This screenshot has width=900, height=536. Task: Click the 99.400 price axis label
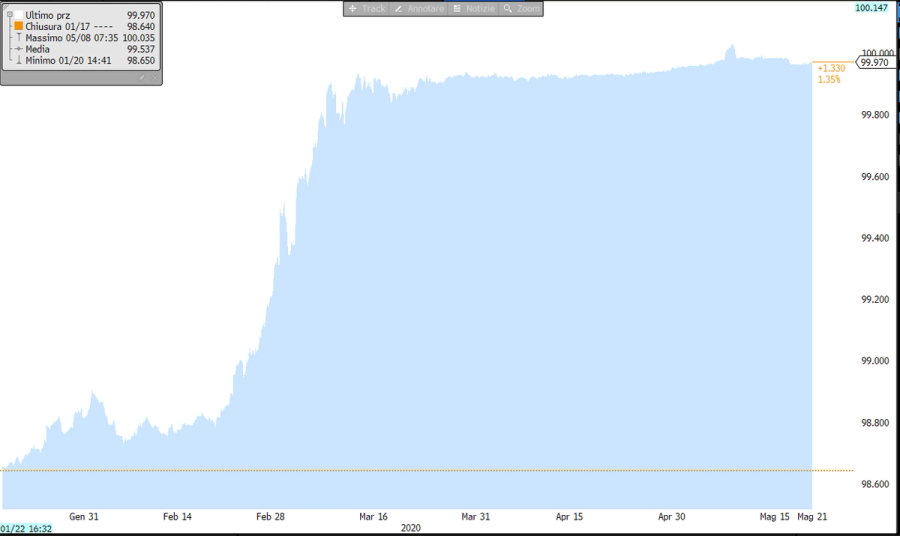coord(875,238)
